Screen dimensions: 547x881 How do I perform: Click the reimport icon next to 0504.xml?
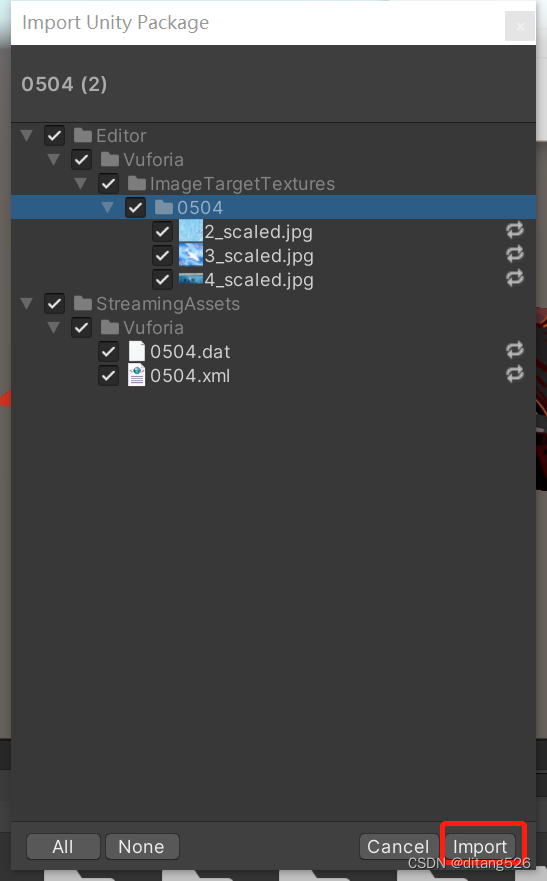pos(514,374)
